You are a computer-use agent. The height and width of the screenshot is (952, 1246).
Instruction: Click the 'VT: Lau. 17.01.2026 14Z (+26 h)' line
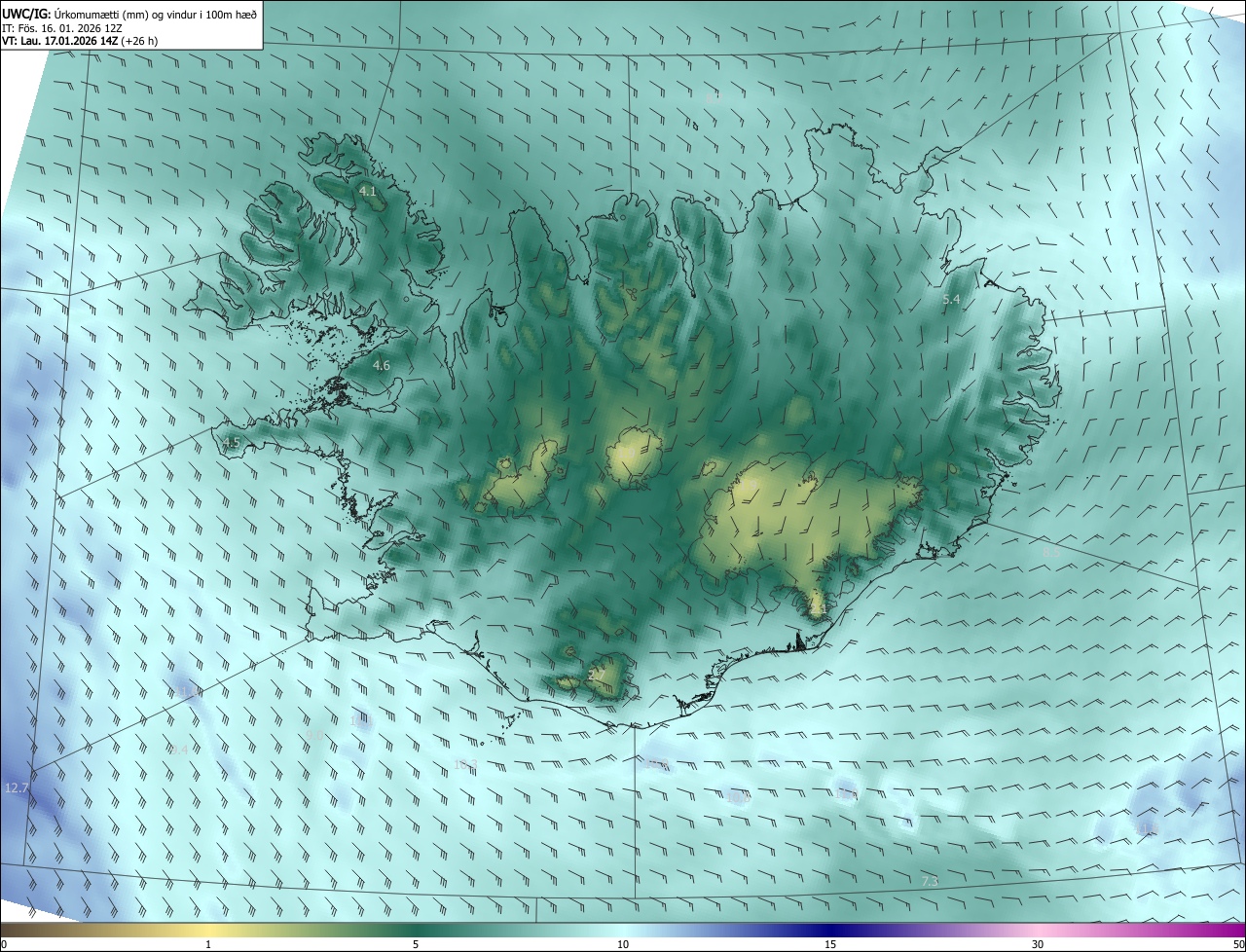[x=80, y=41]
